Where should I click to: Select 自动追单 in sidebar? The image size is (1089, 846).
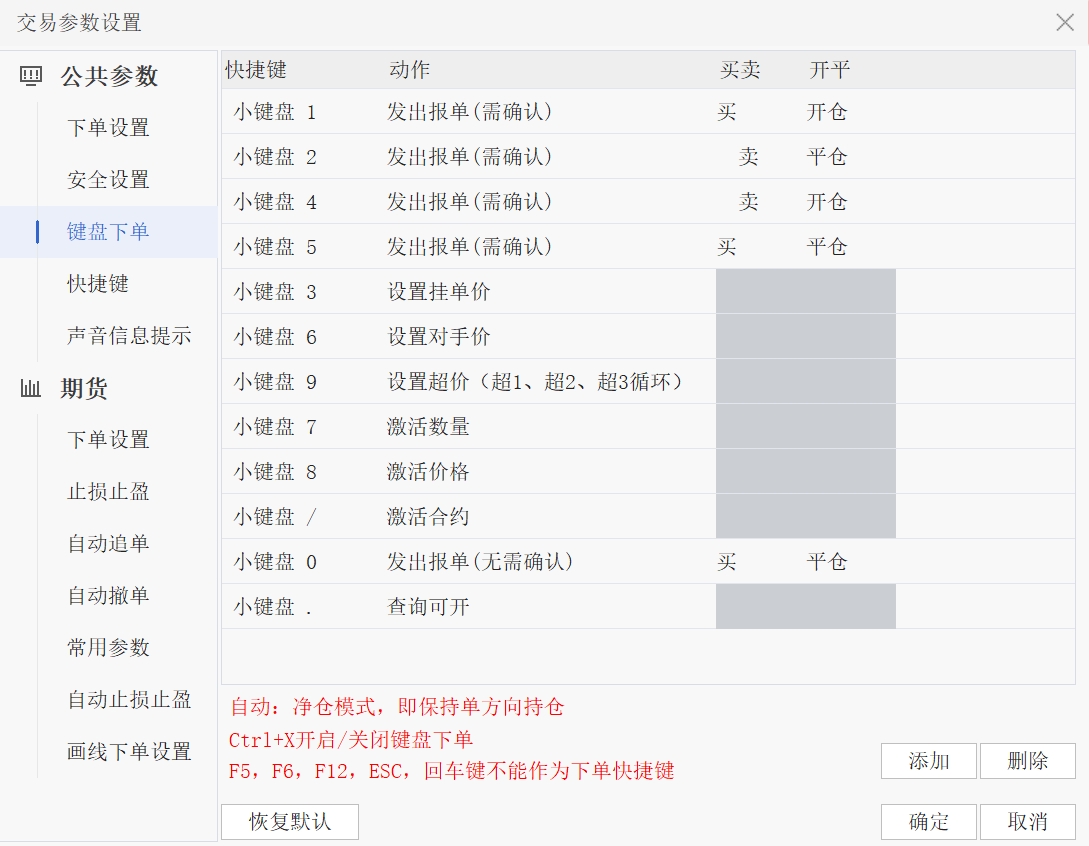click(x=108, y=544)
